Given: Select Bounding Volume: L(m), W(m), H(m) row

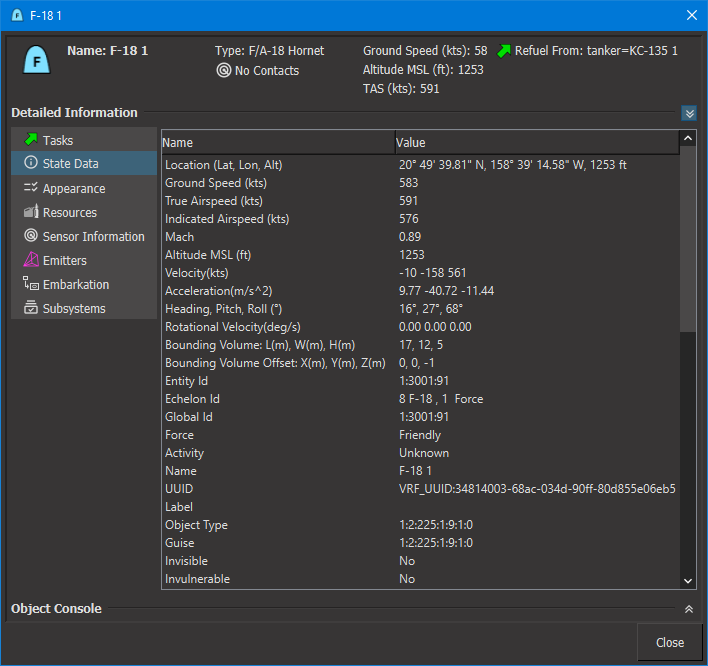Looking at the screenshot, I should (420, 345).
